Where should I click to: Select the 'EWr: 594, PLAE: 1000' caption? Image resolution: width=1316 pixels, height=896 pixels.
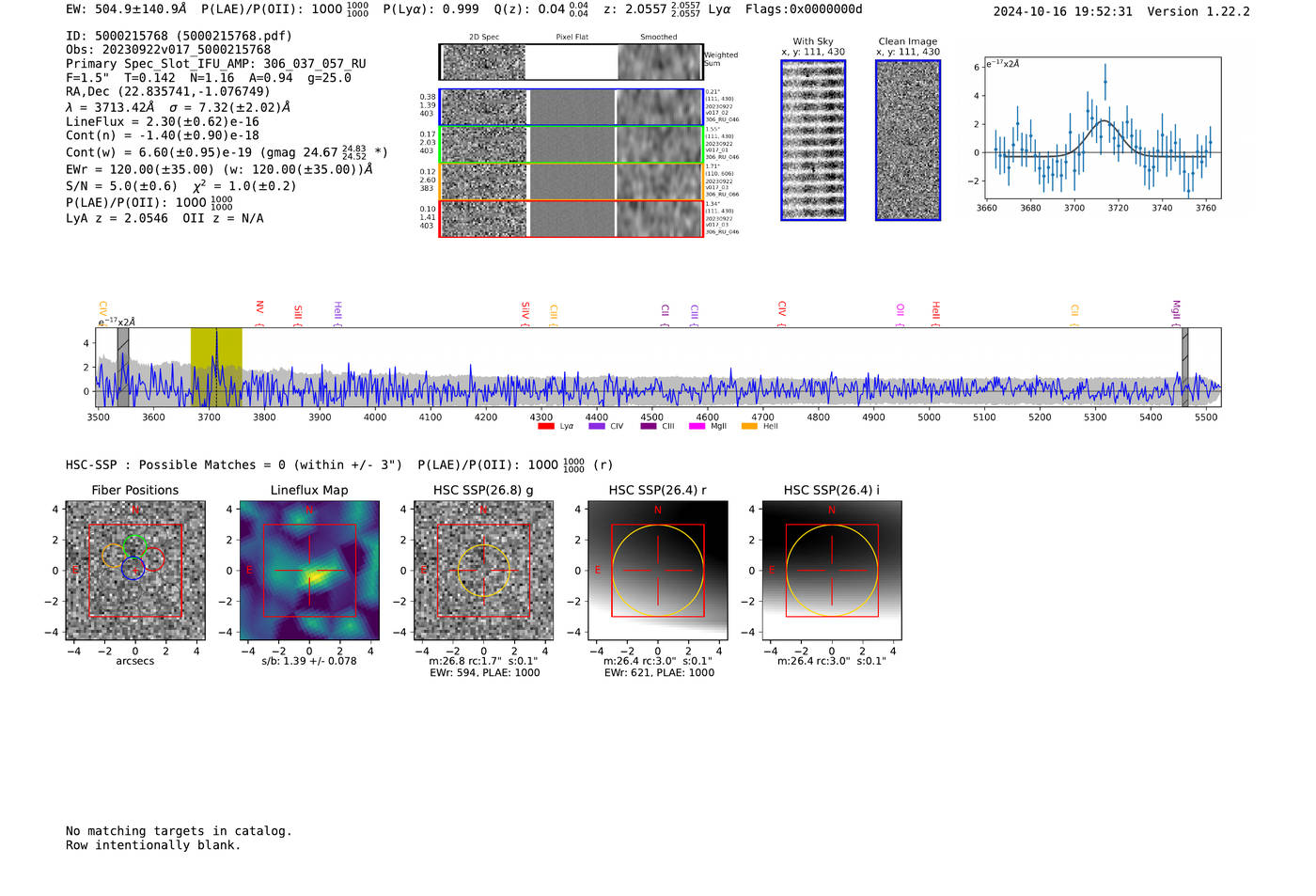point(484,673)
